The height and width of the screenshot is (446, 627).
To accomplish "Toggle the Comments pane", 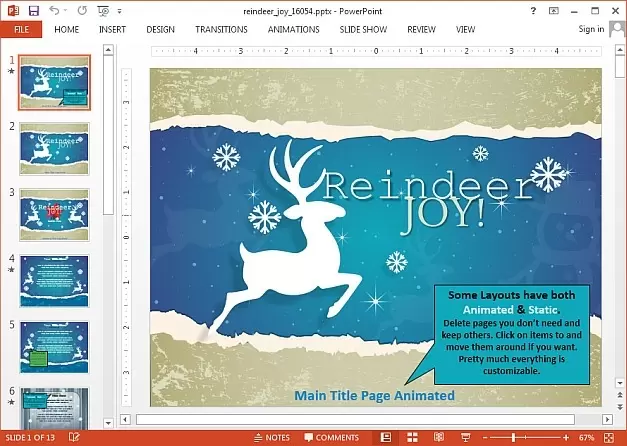I will (x=330, y=438).
